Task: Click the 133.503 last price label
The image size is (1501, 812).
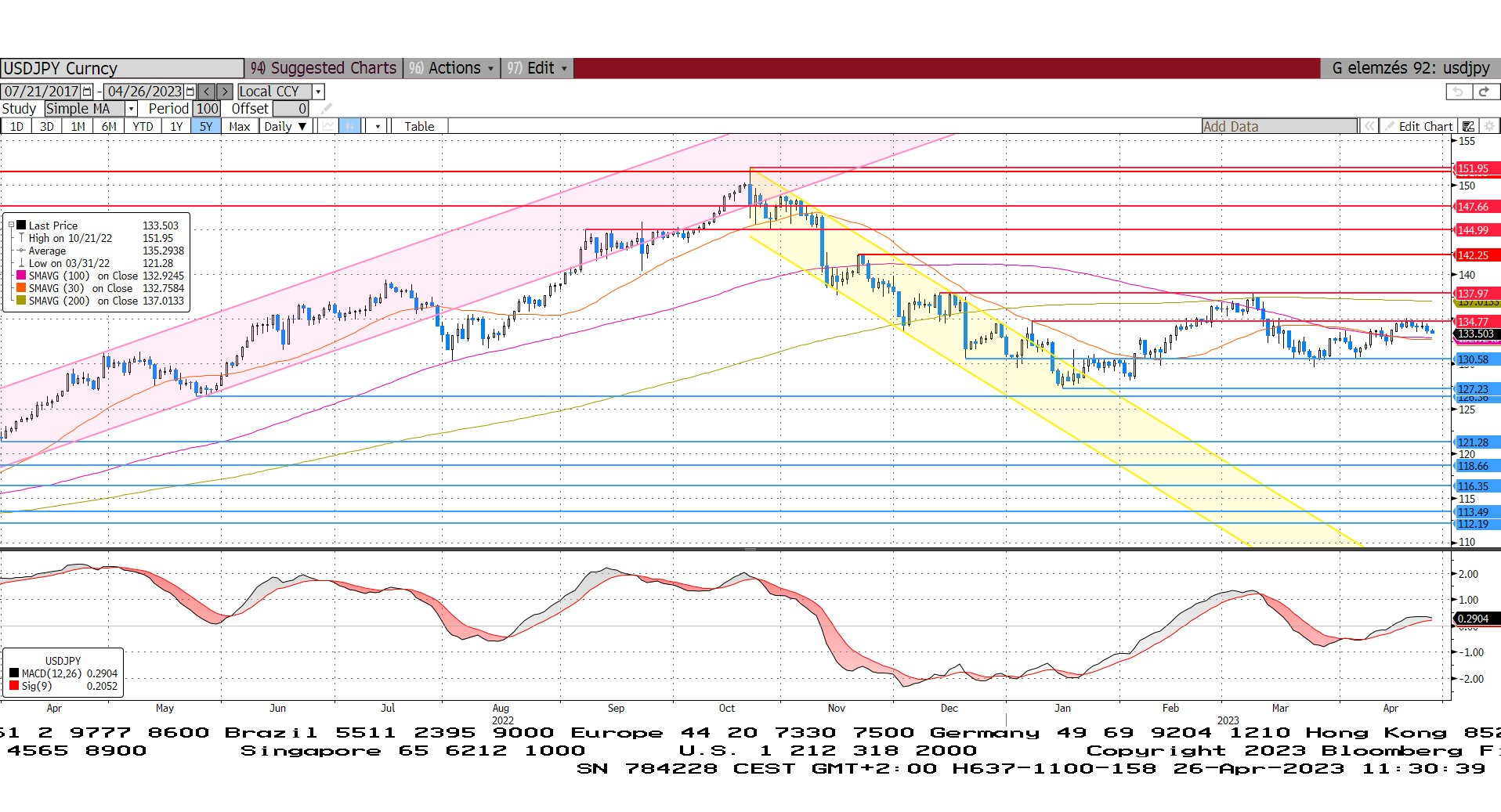Action: click(1477, 334)
